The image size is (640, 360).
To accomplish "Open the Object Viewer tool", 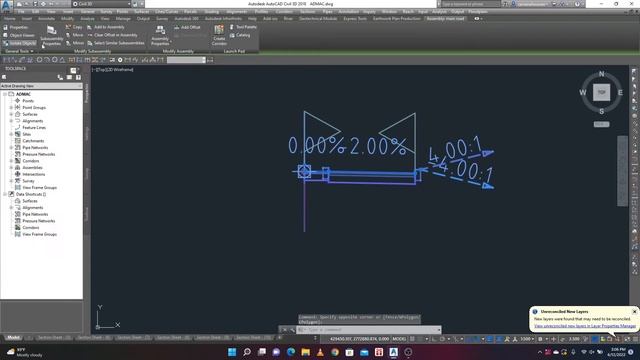I will click(19, 36).
